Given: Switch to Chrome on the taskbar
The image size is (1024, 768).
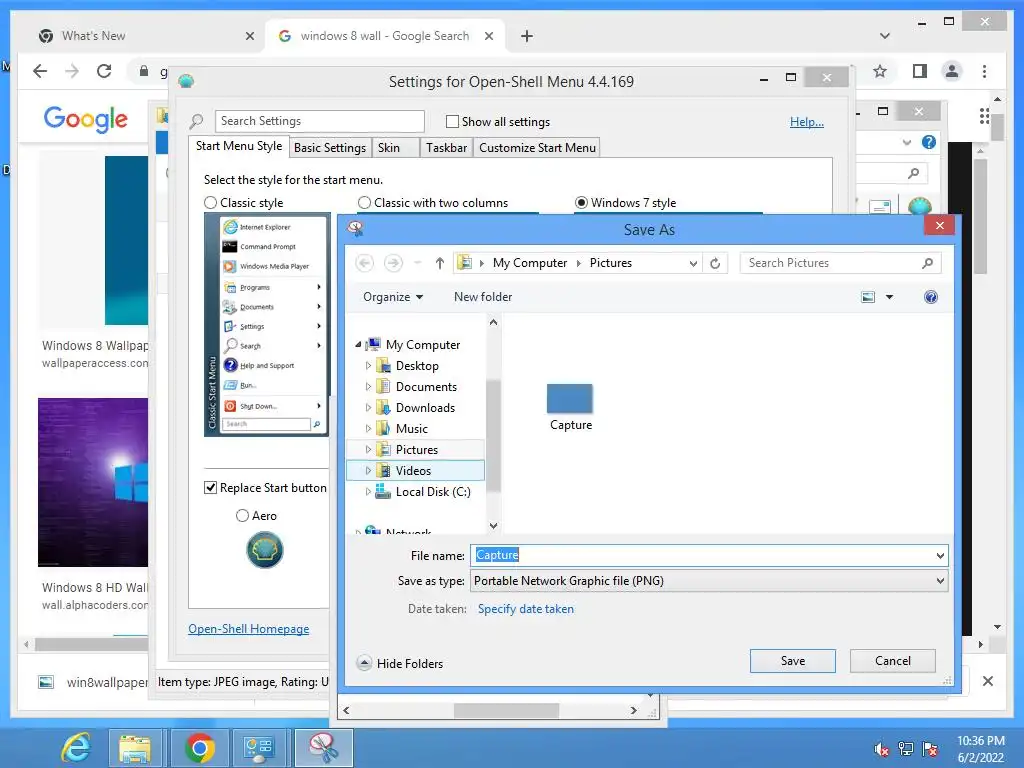Looking at the screenshot, I should pos(199,748).
